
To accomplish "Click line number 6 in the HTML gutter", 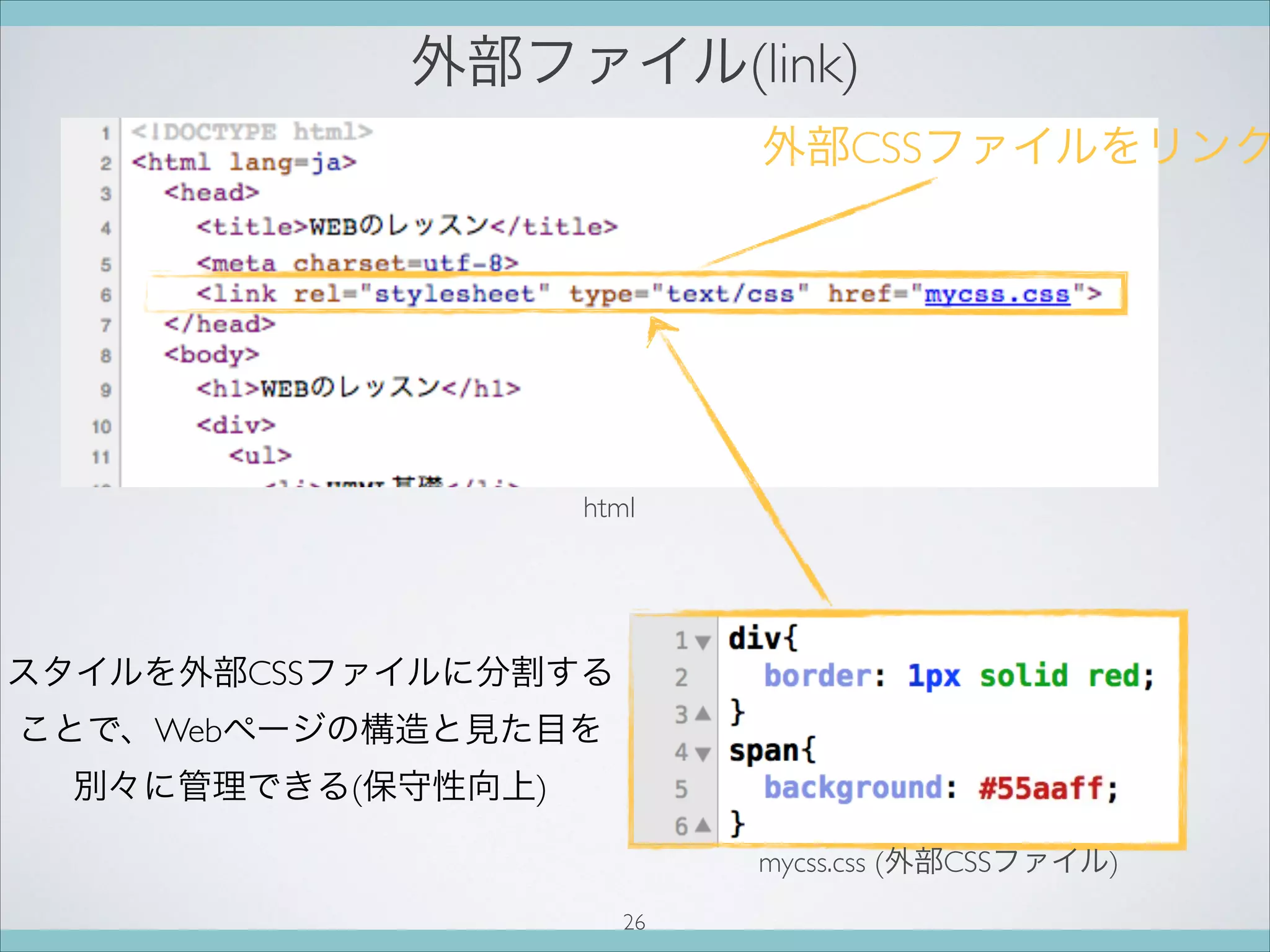I will 106,295.
